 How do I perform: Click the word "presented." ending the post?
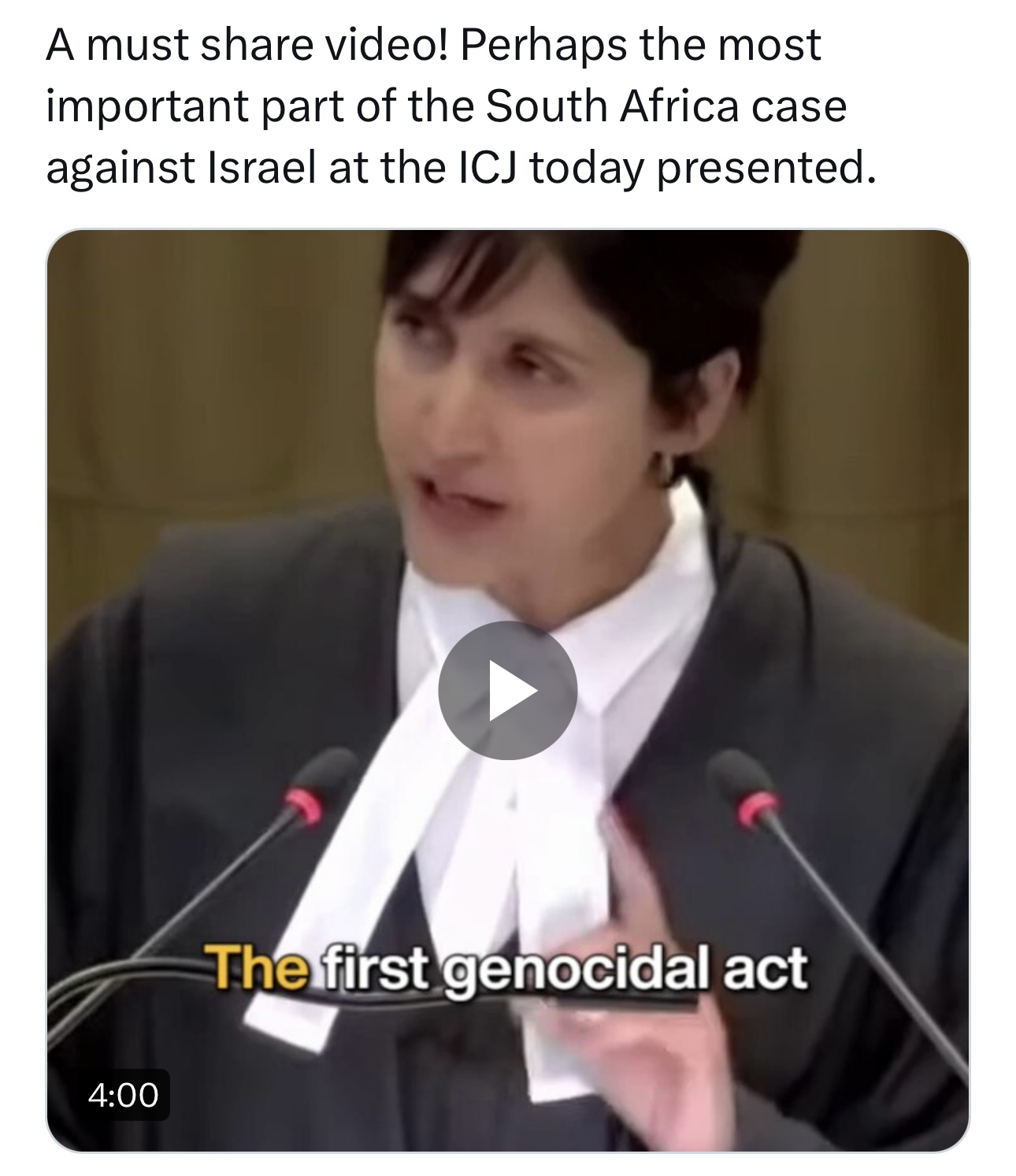766,169
